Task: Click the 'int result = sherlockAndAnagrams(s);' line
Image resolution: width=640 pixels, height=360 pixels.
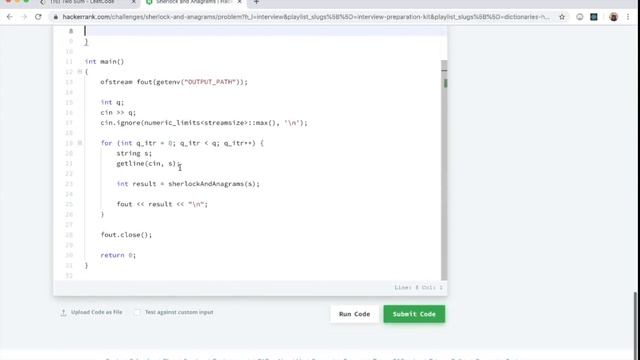Action: pos(188,184)
